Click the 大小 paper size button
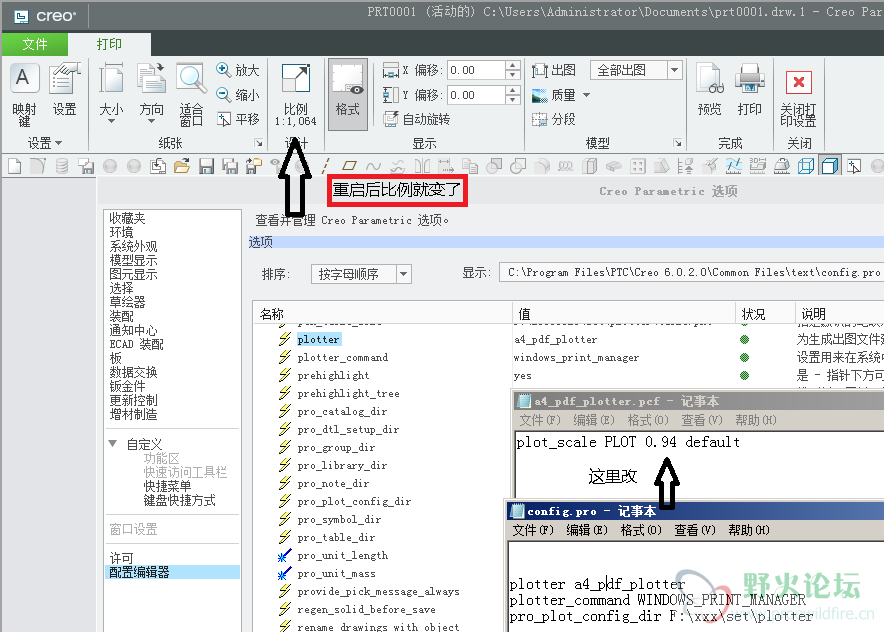Viewport: 884px width, 632px height. tap(111, 94)
